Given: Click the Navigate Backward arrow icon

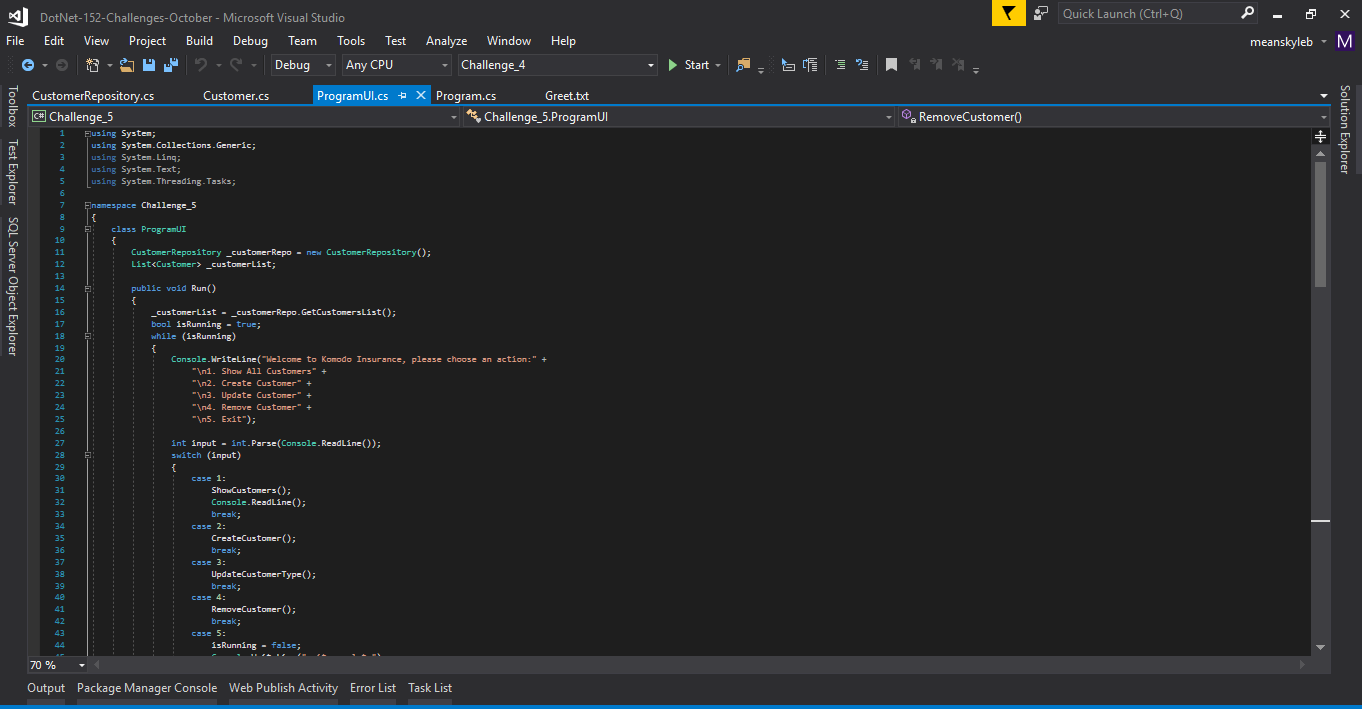Looking at the screenshot, I should pos(27,65).
